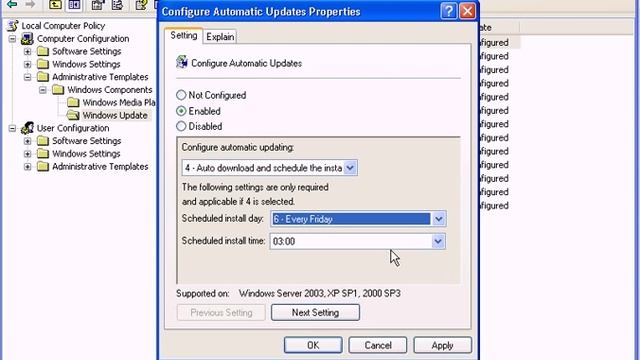640x360 pixels.
Task: Open the Help icon in the console toolbar
Action: click(141, 4)
